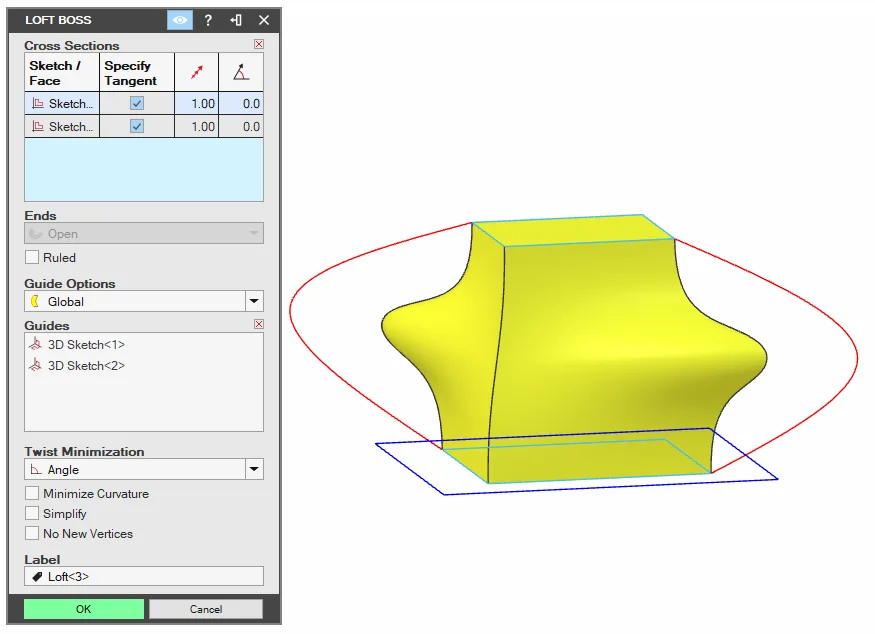Clear Cross Sections with the red X icon
The width and height of the screenshot is (875, 634).
point(259,44)
